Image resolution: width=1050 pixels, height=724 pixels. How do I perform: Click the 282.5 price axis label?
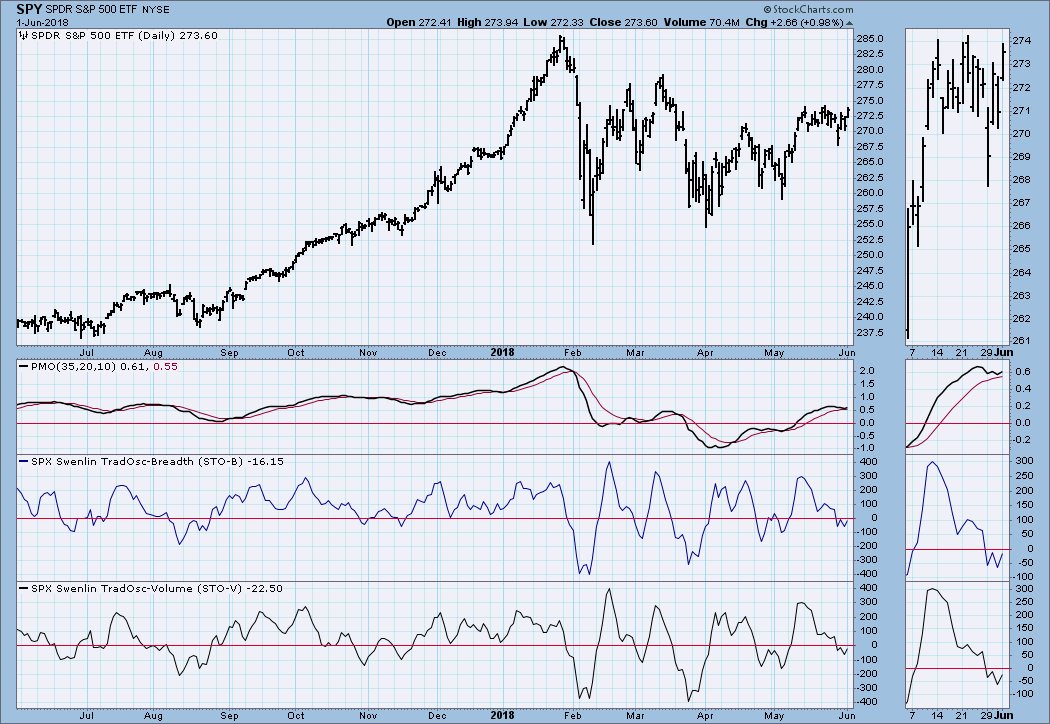[x=869, y=54]
